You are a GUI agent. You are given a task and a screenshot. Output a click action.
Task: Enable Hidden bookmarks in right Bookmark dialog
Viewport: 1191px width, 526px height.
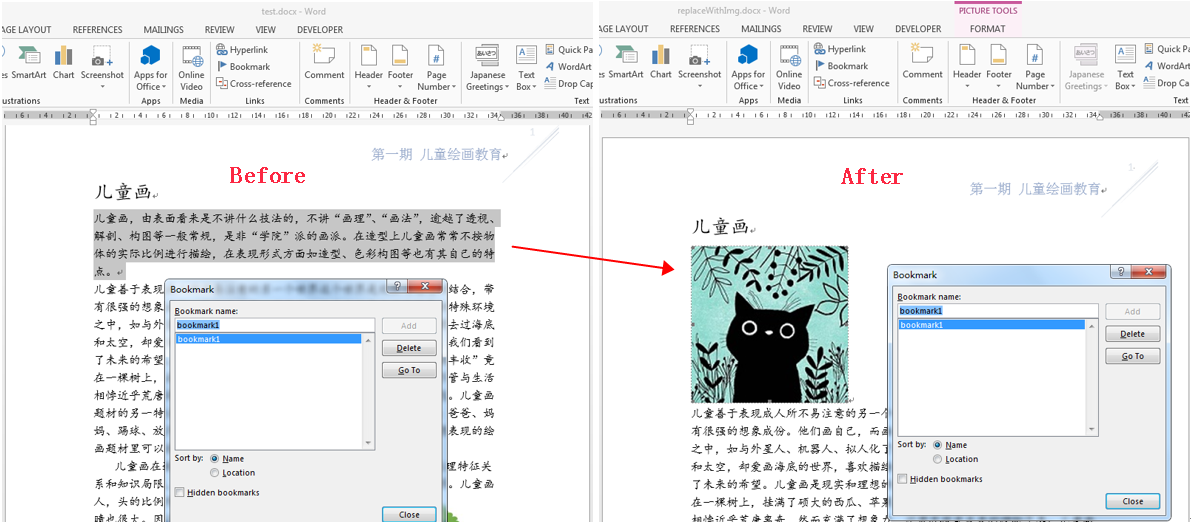coord(902,479)
